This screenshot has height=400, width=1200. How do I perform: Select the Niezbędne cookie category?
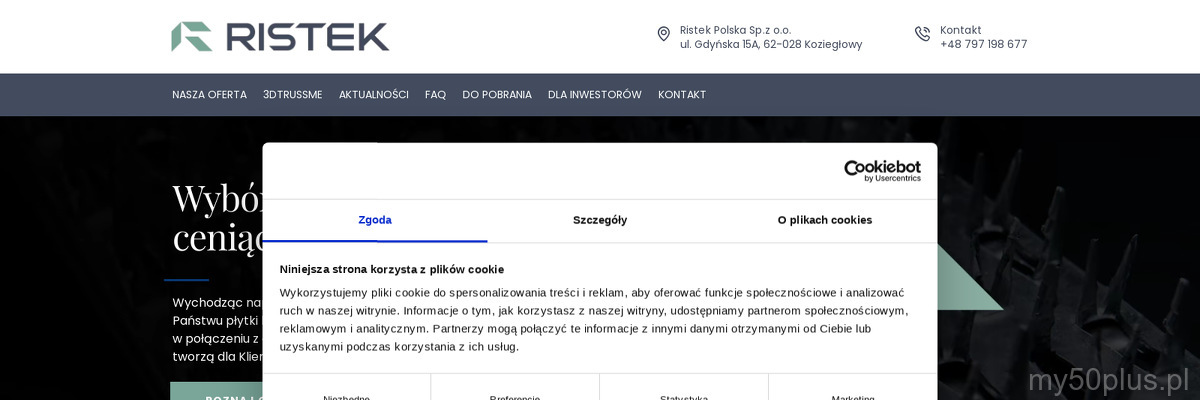tap(346, 396)
